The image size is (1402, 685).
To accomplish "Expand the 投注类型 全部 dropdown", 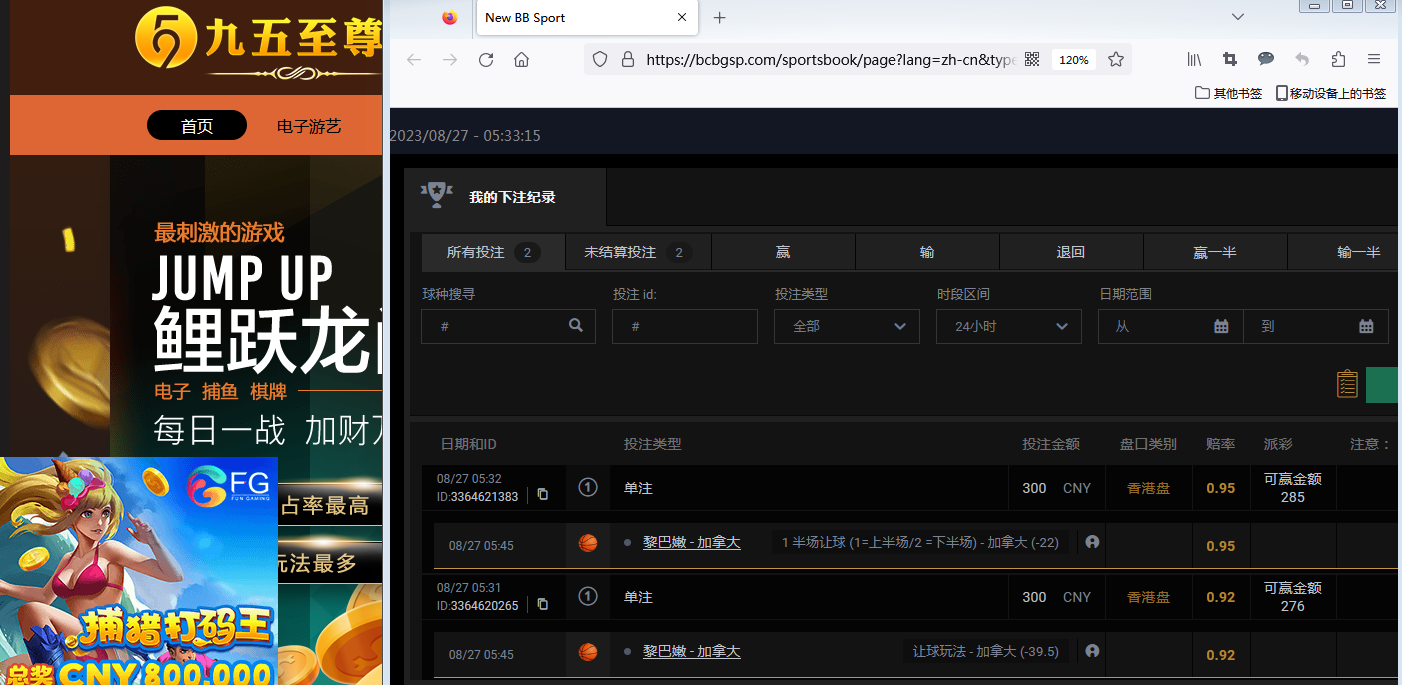I will [x=846, y=326].
